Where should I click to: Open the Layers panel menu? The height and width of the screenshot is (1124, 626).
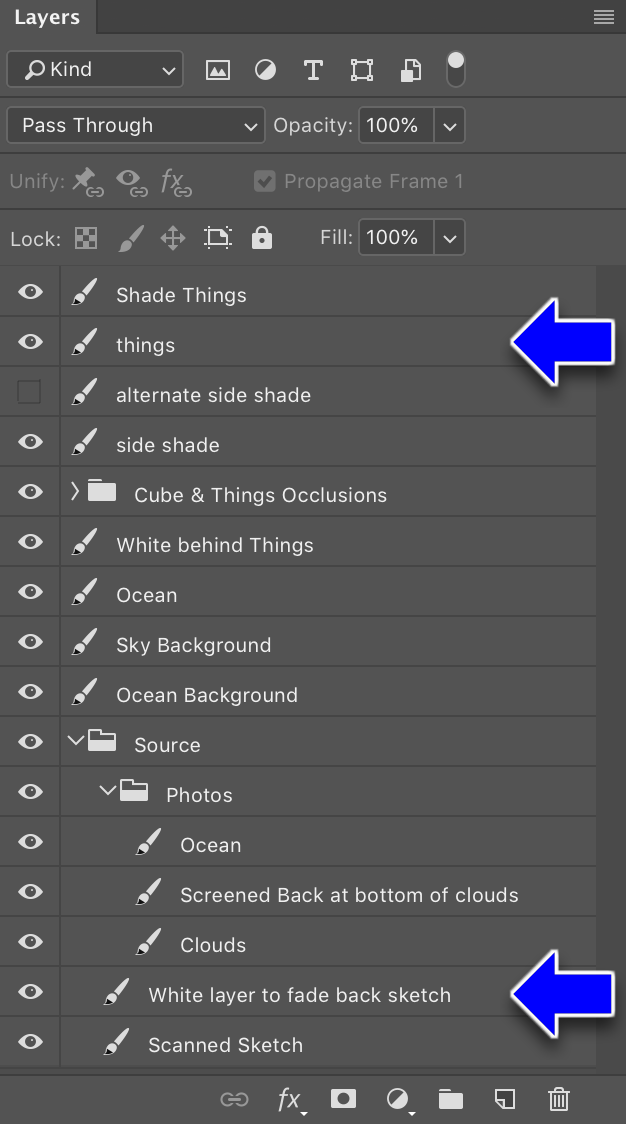604,17
